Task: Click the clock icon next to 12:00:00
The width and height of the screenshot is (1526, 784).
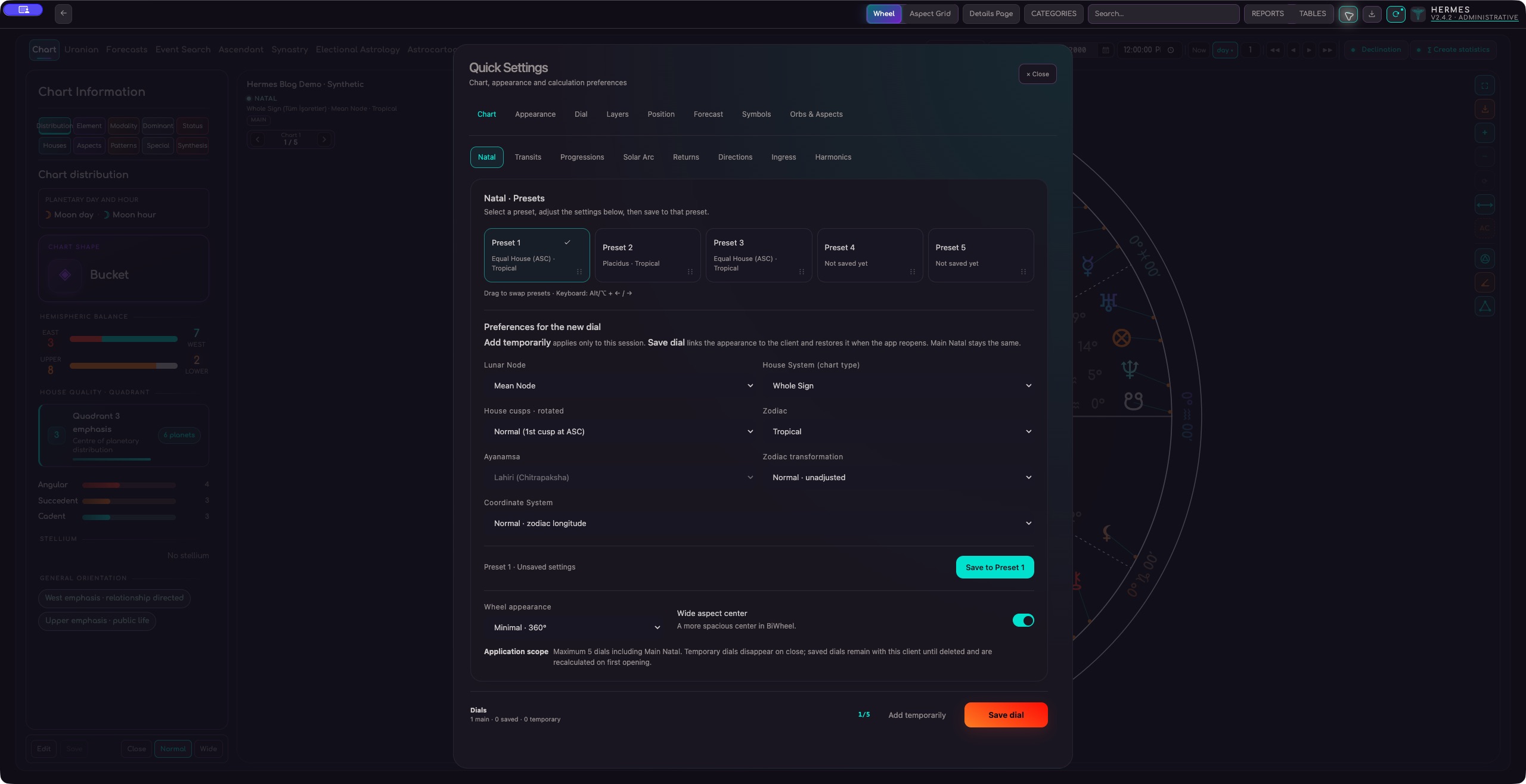Action: click(x=1171, y=50)
